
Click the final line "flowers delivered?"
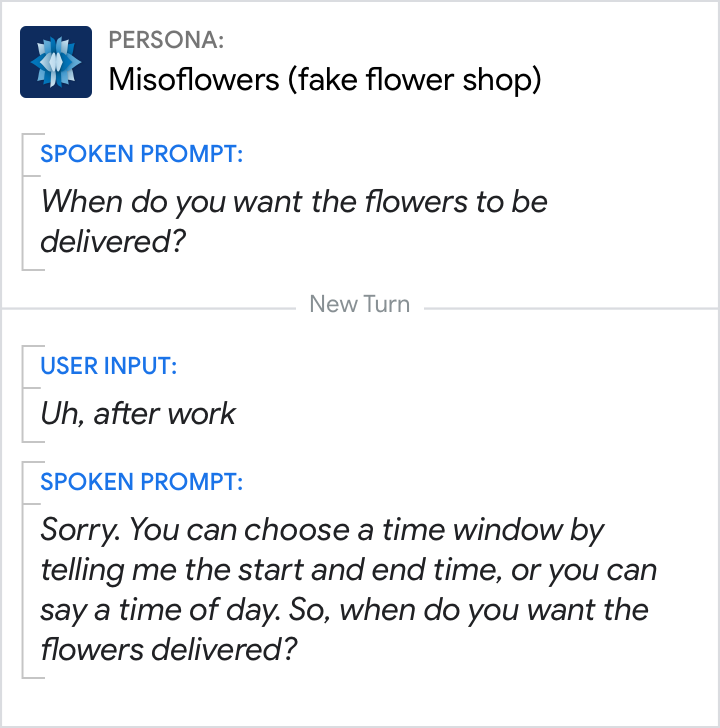(x=169, y=650)
